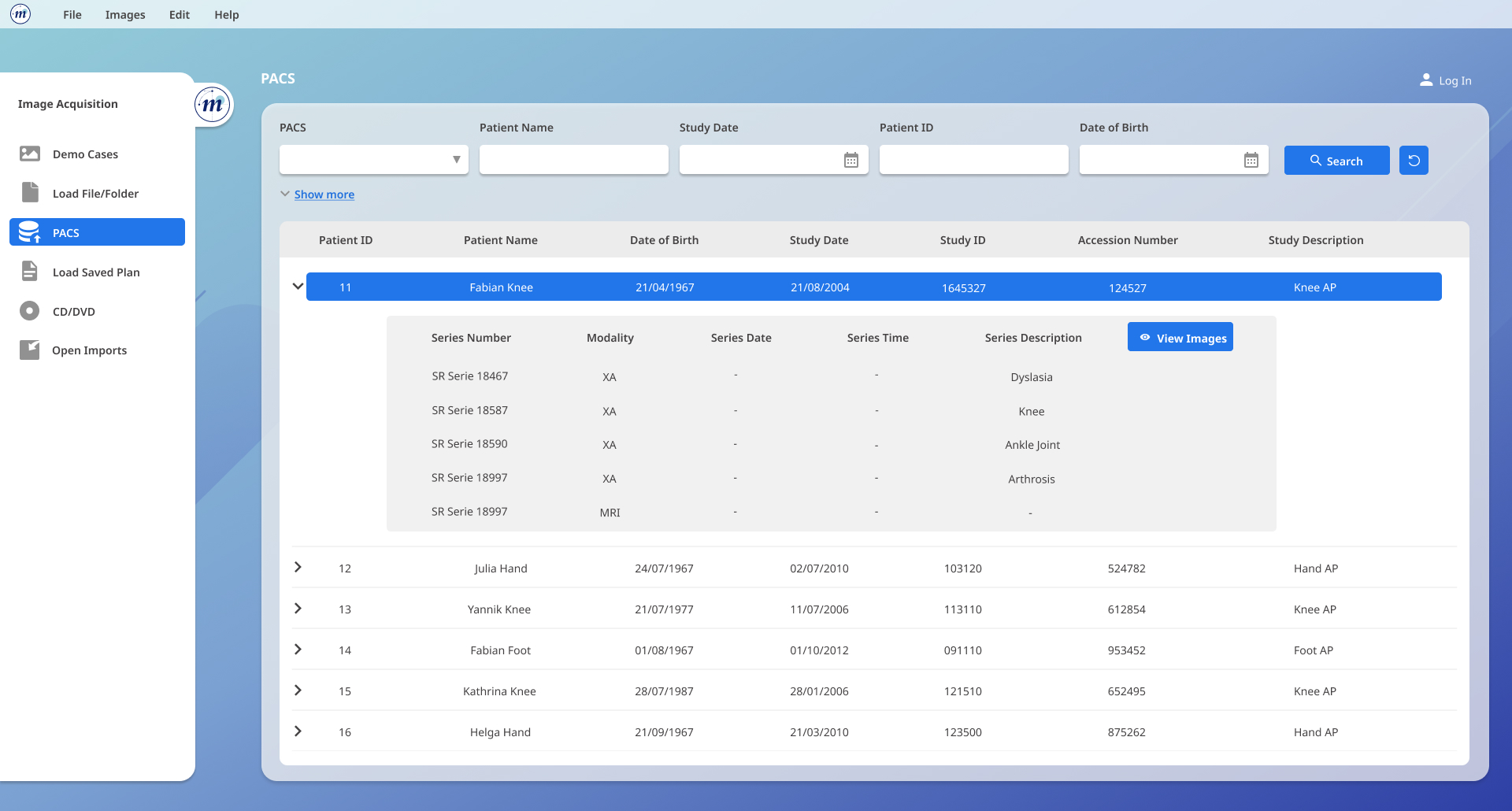The width and height of the screenshot is (1512, 811).
Task: Focus the Date of Birth input field
Action: (x=1174, y=160)
